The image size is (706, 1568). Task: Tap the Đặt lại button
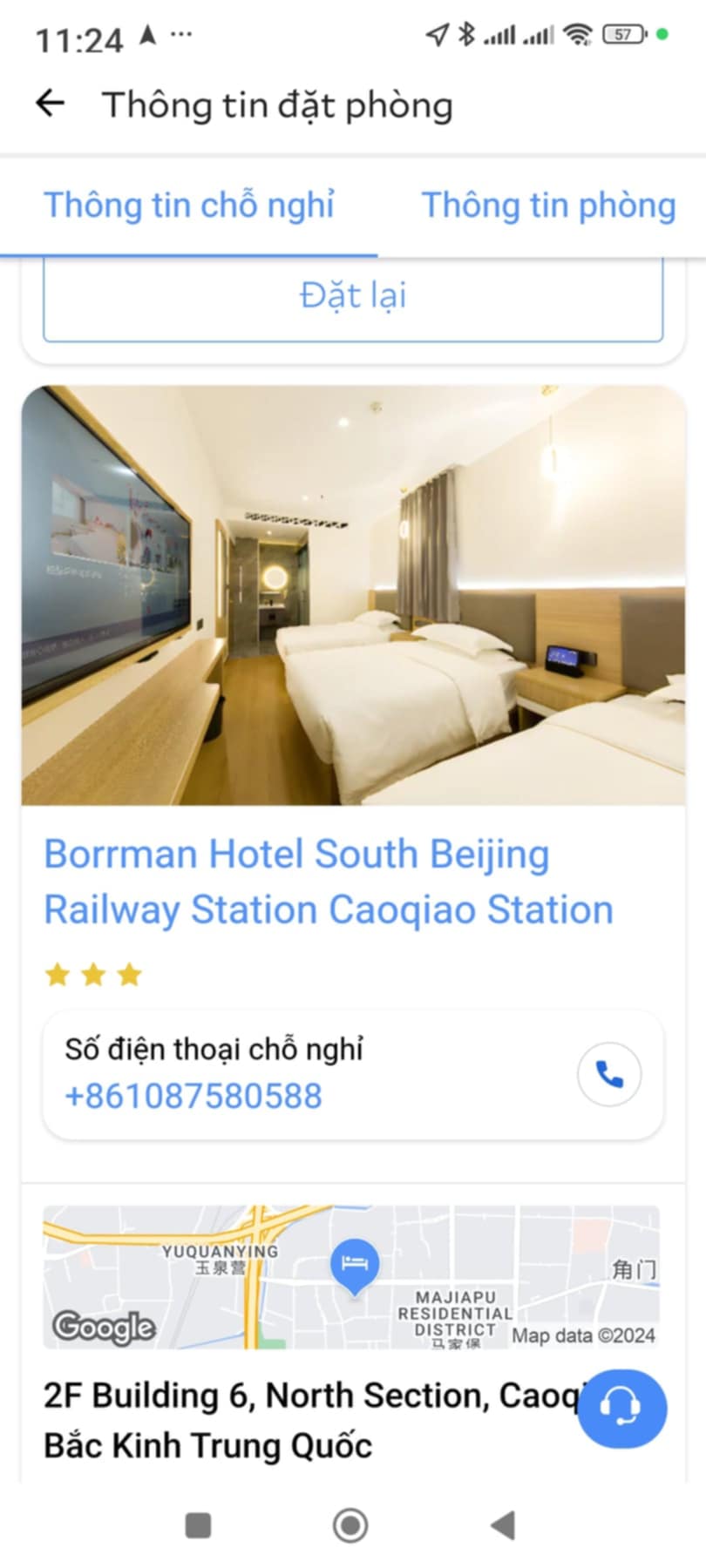click(353, 296)
